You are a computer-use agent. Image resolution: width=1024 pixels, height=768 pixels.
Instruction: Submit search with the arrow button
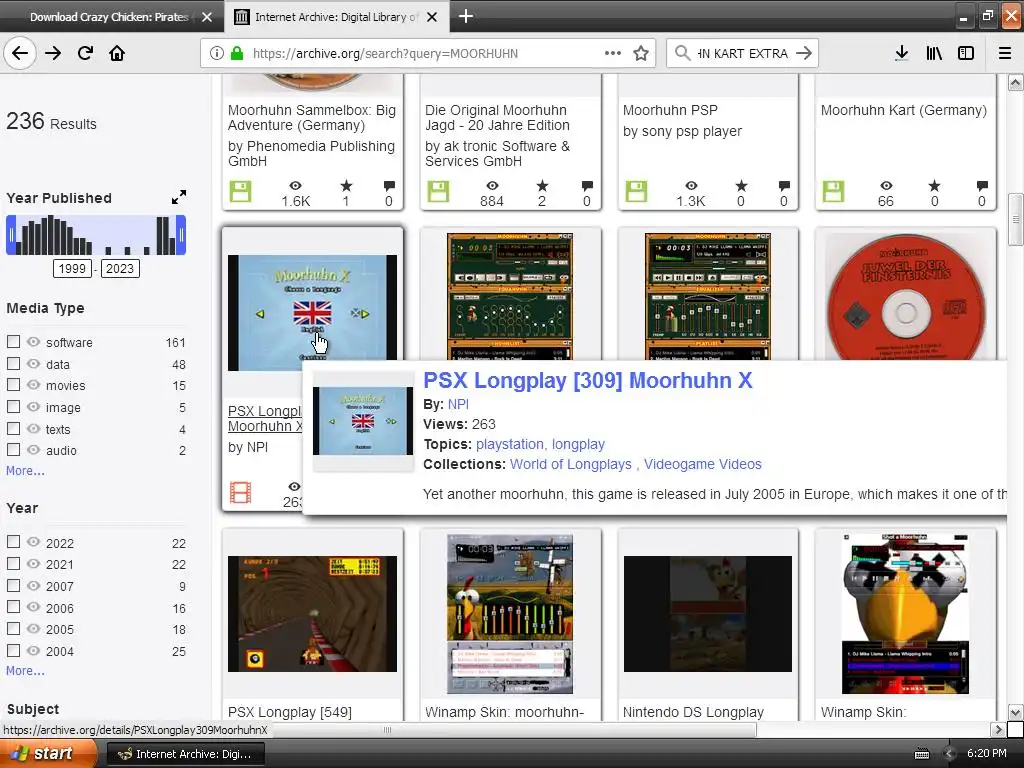point(804,53)
